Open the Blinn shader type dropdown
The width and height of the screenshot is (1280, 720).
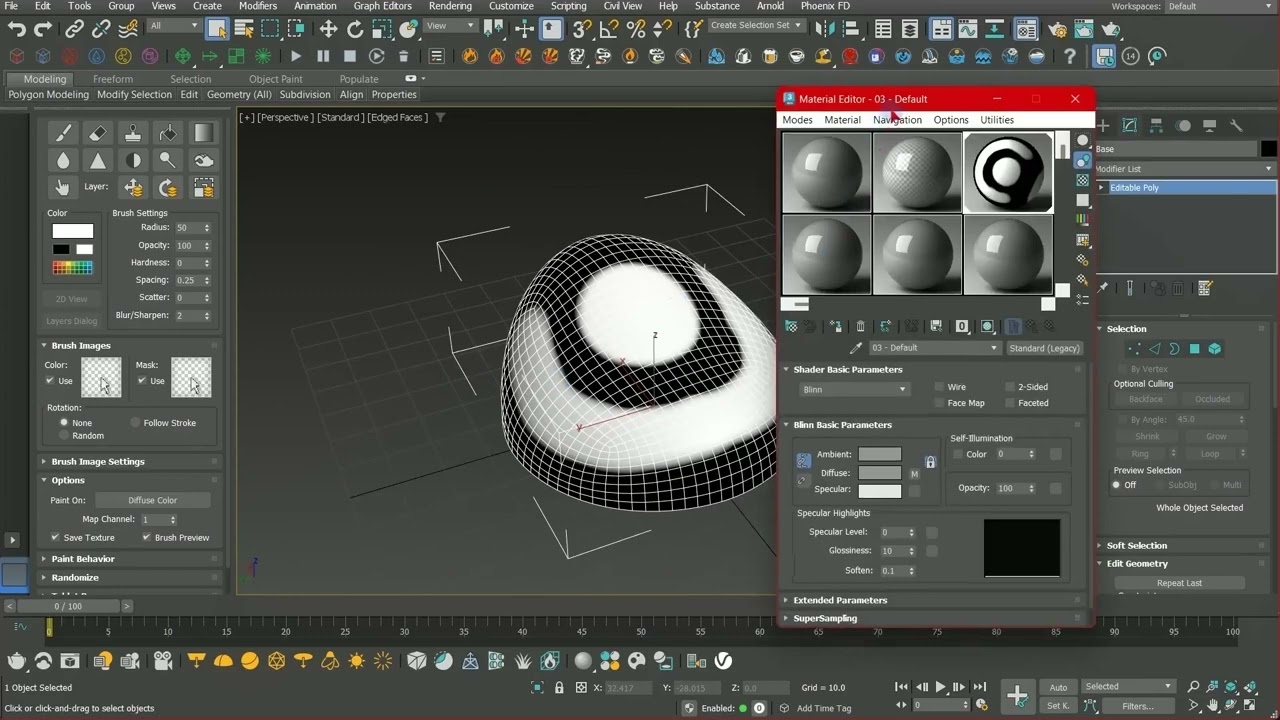click(854, 389)
